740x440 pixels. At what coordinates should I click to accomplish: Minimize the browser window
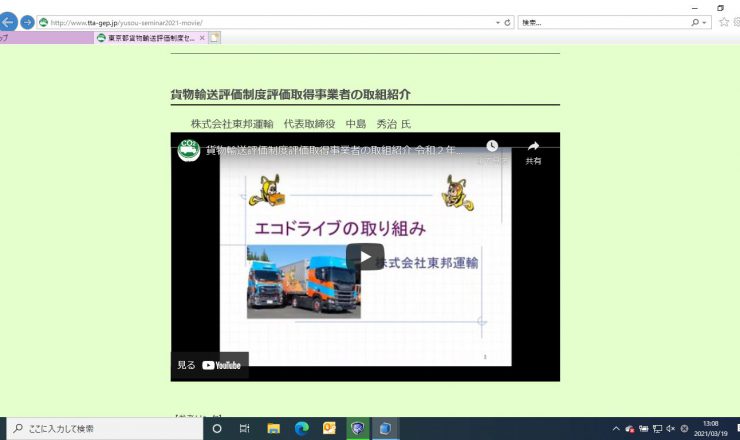(695, 8)
